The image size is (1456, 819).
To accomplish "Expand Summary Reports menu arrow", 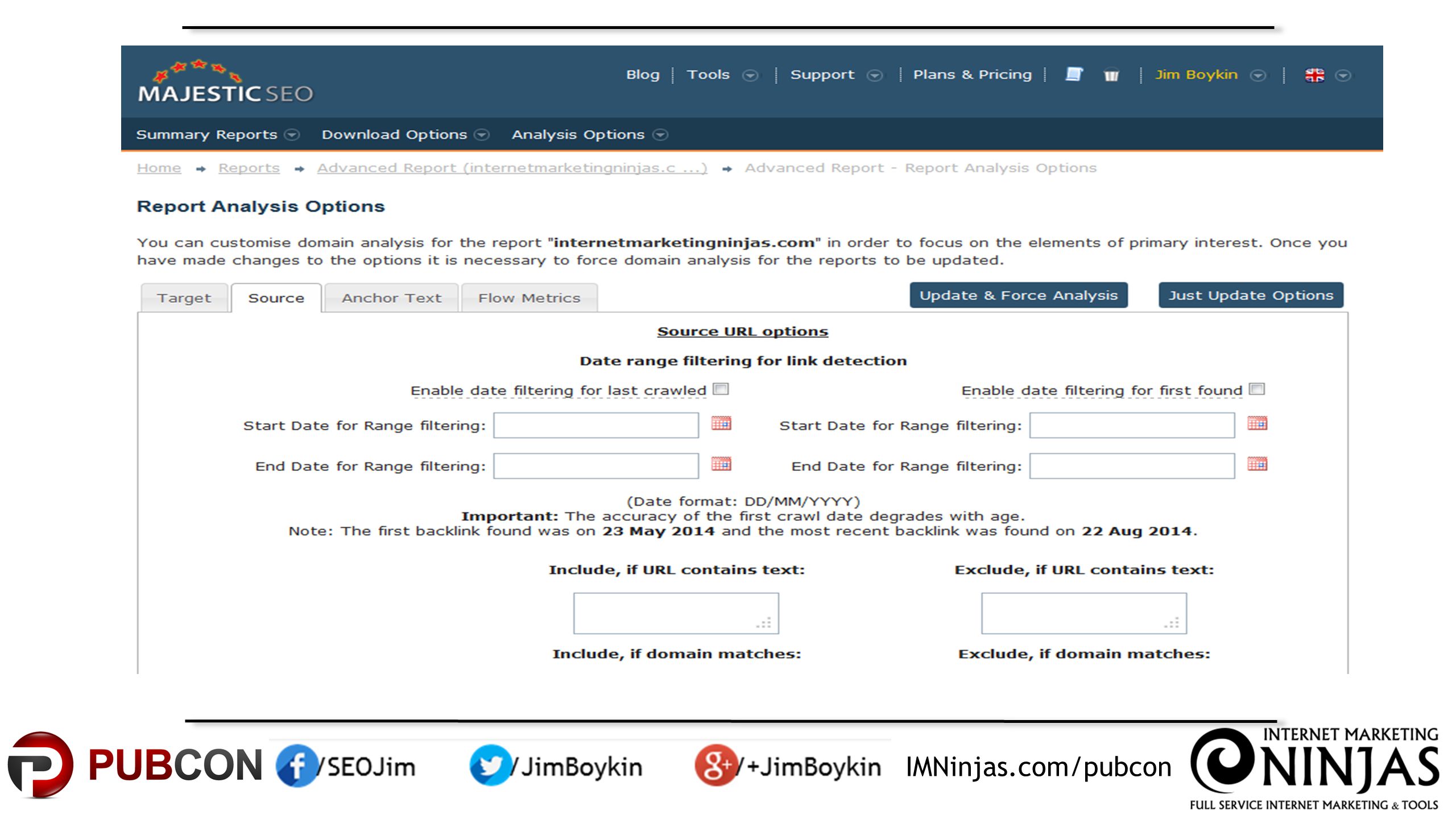I will click(292, 135).
